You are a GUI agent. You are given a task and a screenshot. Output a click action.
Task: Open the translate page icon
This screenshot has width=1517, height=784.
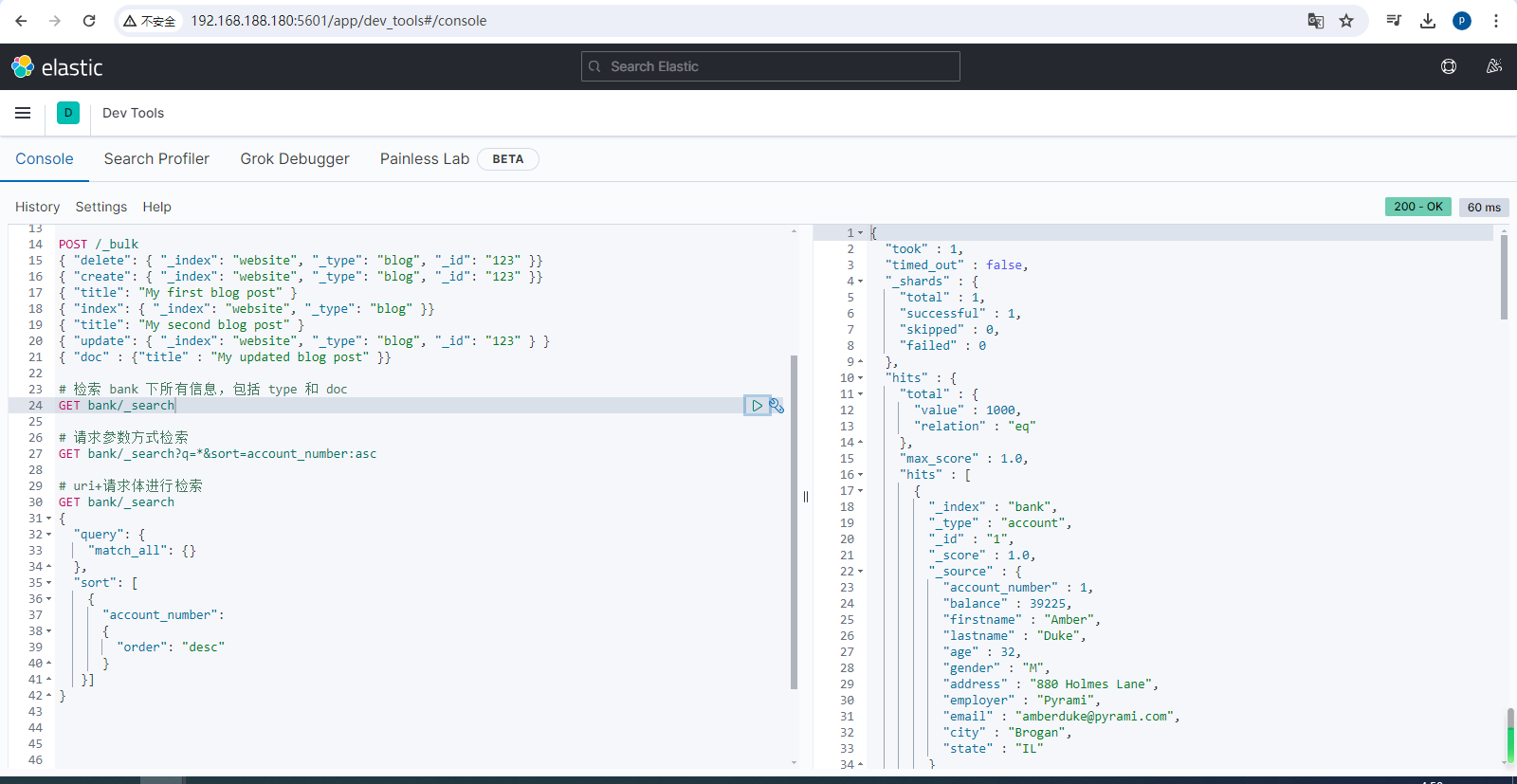[x=1316, y=21]
